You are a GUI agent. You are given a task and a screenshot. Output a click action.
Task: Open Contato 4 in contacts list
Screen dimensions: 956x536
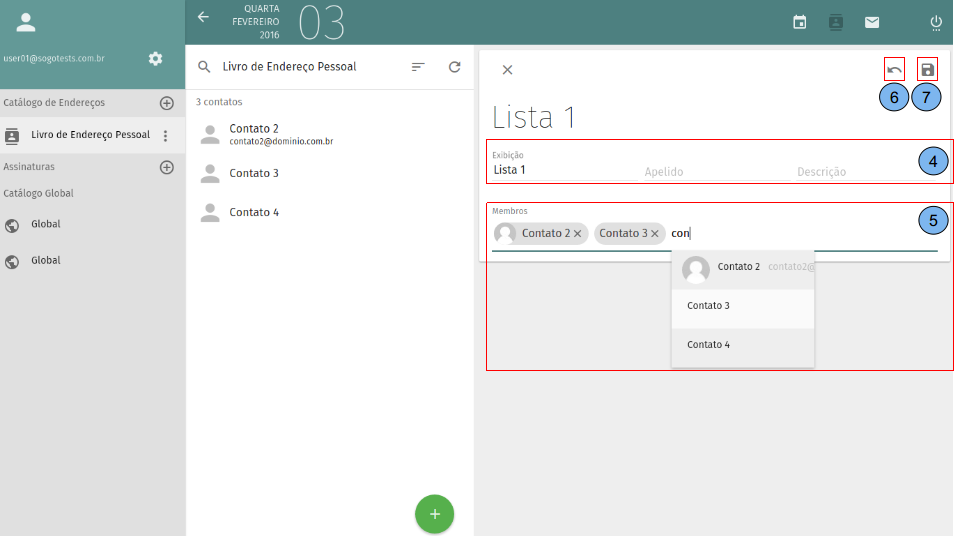(254, 212)
